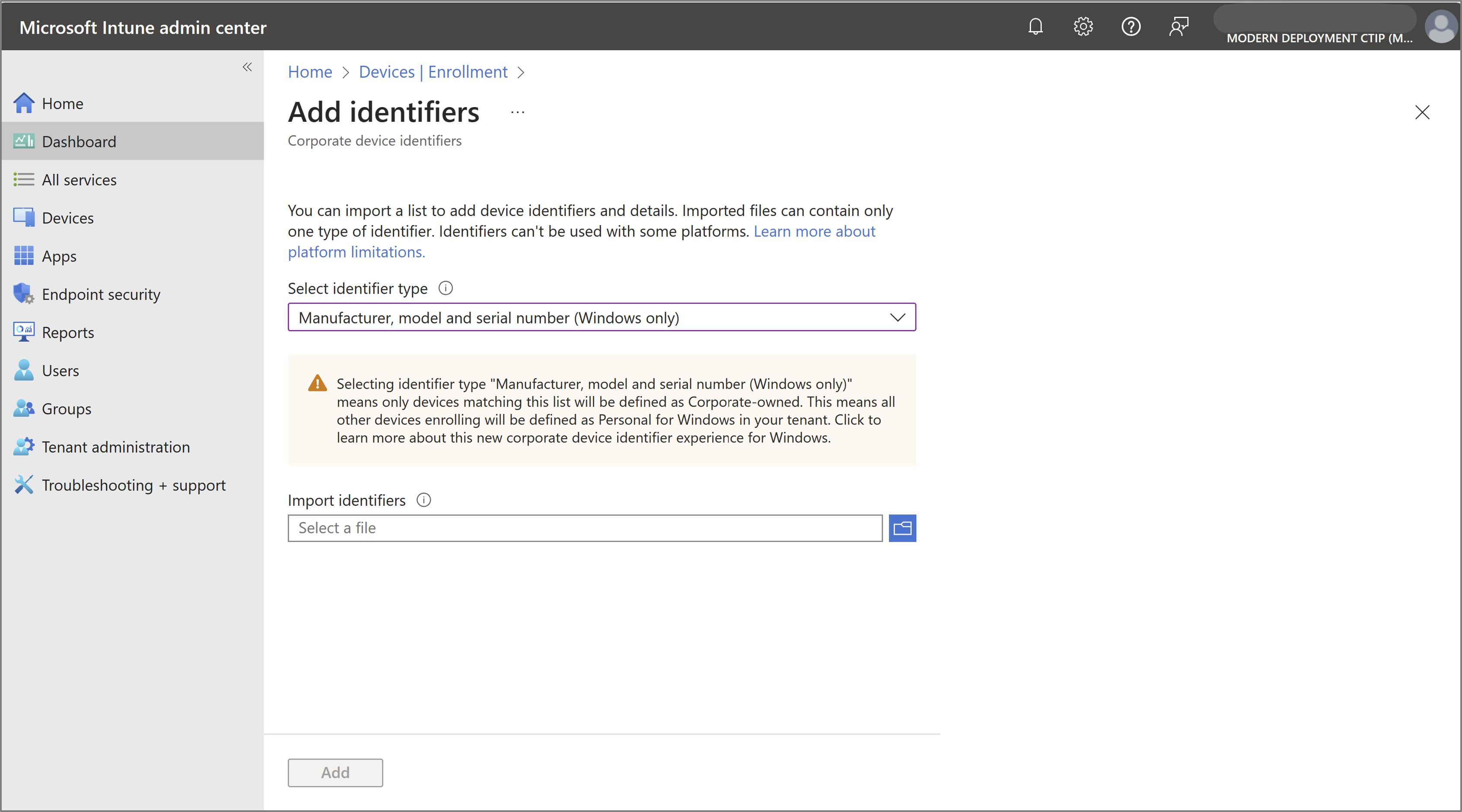The width and height of the screenshot is (1462, 812).
Task: Collapse the navigation sidebar
Action: click(x=247, y=67)
